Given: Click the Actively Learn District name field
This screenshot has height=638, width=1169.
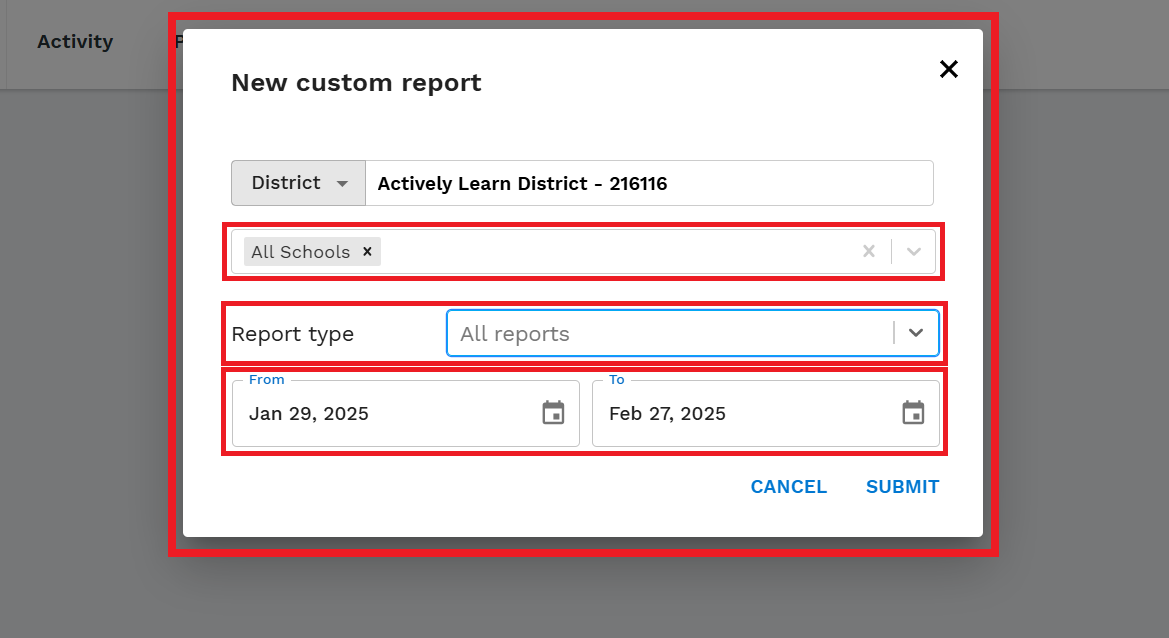Looking at the screenshot, I should 649,183.
